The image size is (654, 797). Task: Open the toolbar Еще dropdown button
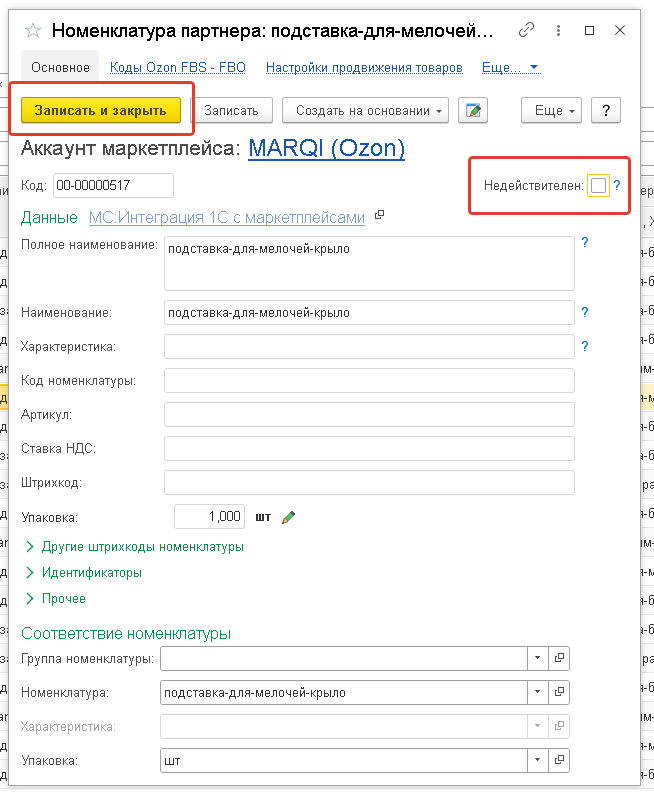coord(551,110)
